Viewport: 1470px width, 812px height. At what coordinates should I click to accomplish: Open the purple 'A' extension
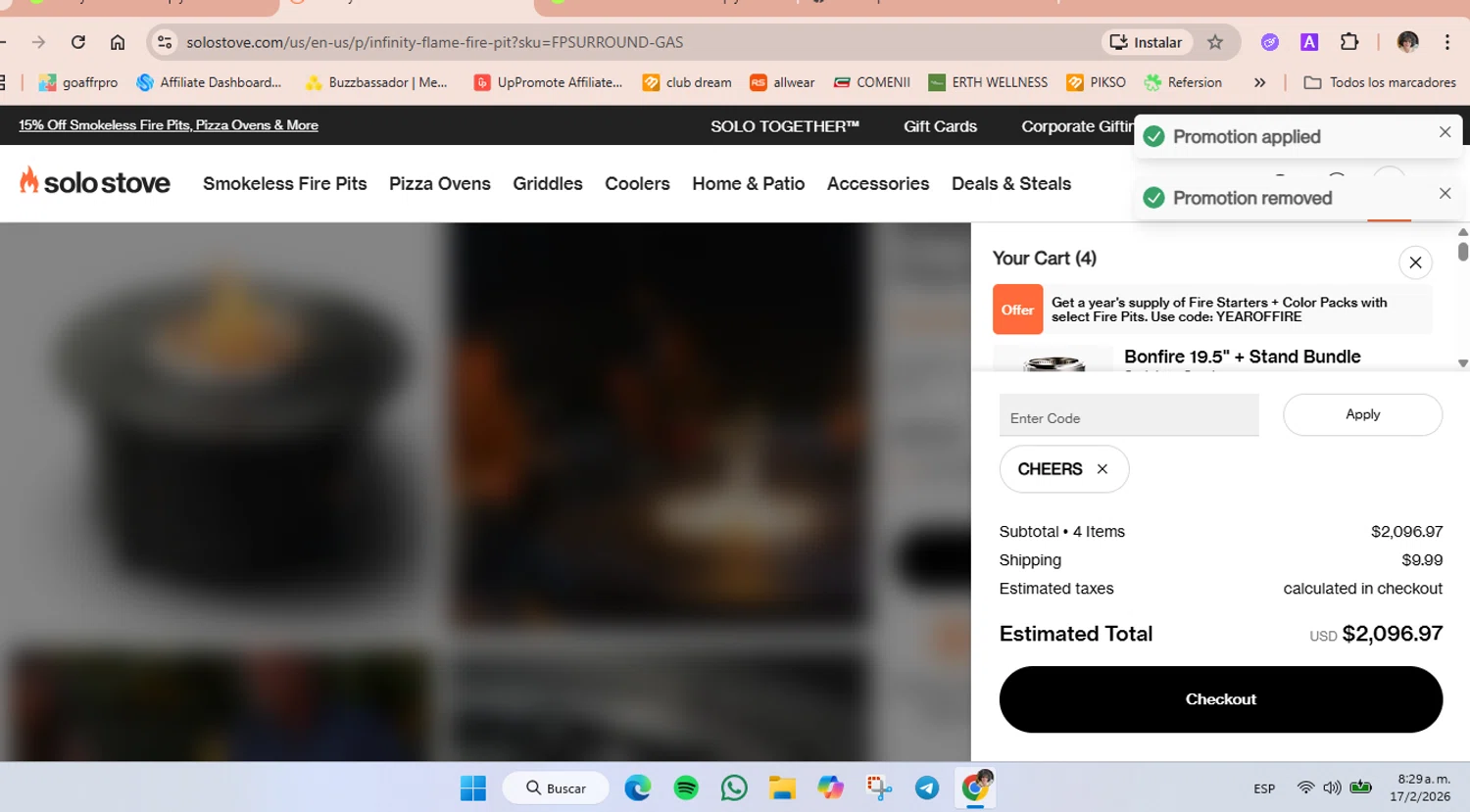(1309, 42)
